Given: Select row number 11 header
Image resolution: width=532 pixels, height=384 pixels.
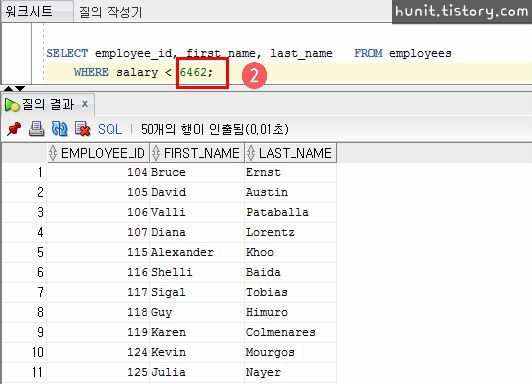Looking at the screenshot, I should [x=24, y=372].
